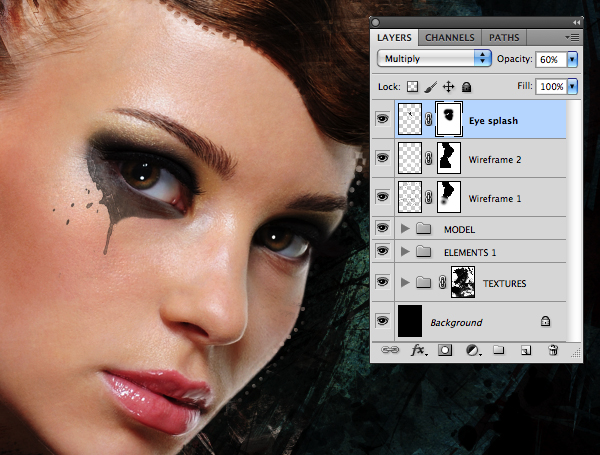Add a layer mask with mask icon
The width and height of the screenshot is (600, 455).
click(x=445, y=350)
